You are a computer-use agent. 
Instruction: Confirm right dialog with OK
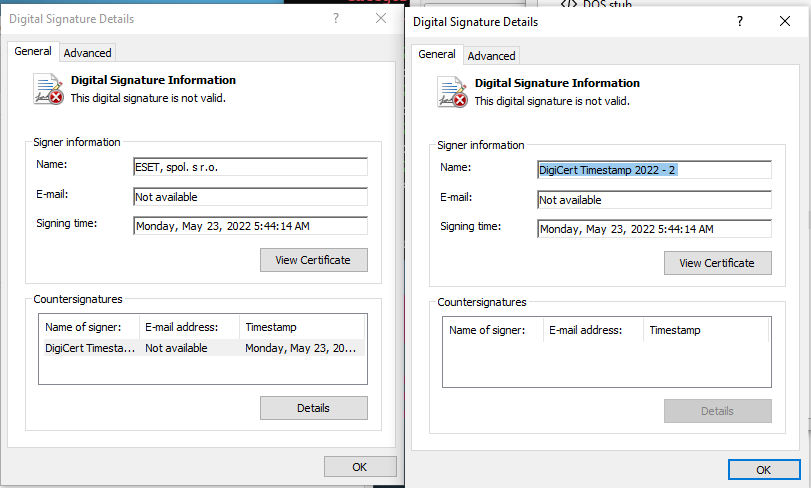coord(764,469)
